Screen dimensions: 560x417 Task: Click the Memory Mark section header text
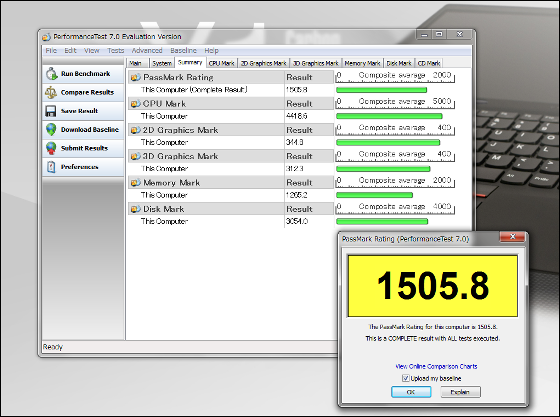tap(171, 182)
